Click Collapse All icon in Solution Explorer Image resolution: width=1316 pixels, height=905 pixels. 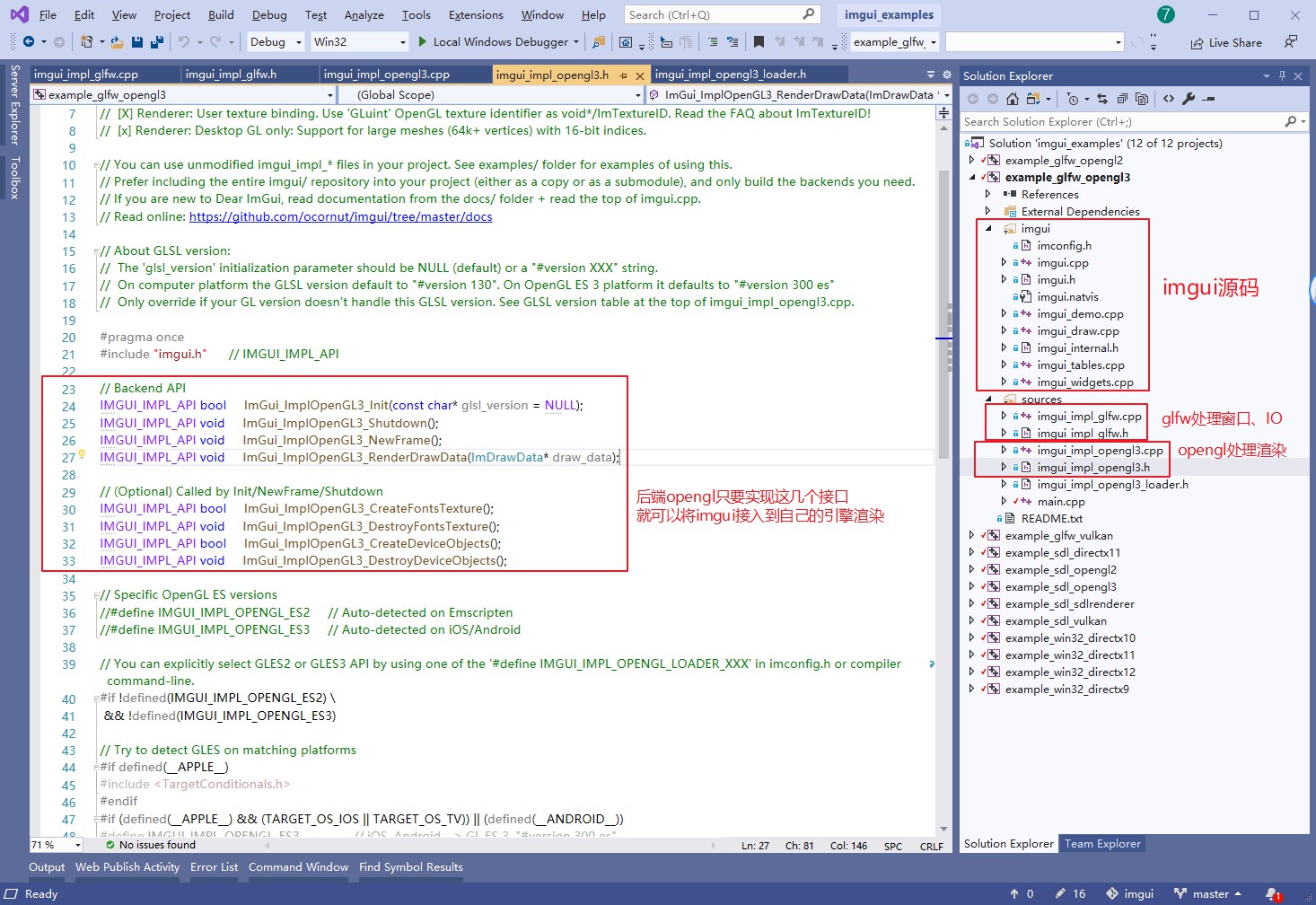(1122, 99)
